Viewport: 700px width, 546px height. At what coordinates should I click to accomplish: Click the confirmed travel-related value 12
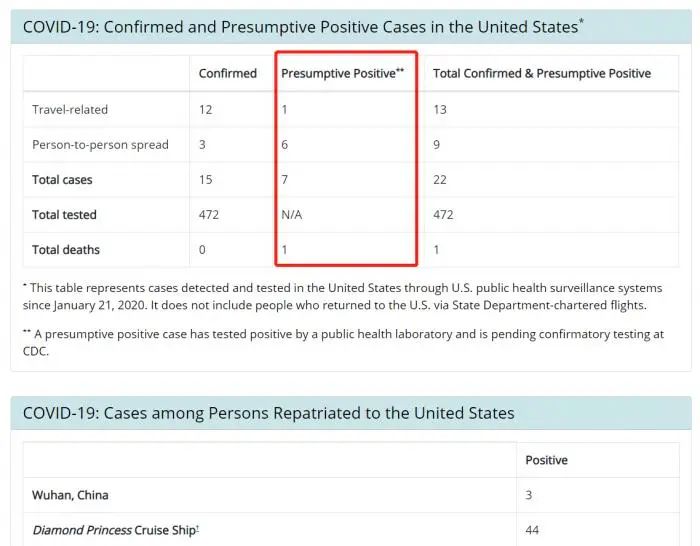click(205, 109)
